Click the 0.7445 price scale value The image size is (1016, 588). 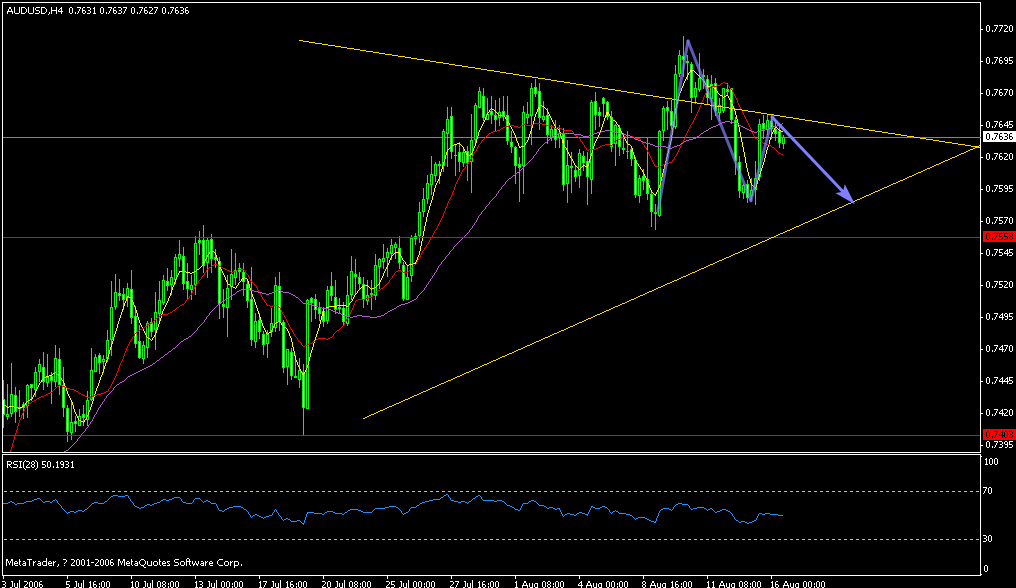pos(999,381)
